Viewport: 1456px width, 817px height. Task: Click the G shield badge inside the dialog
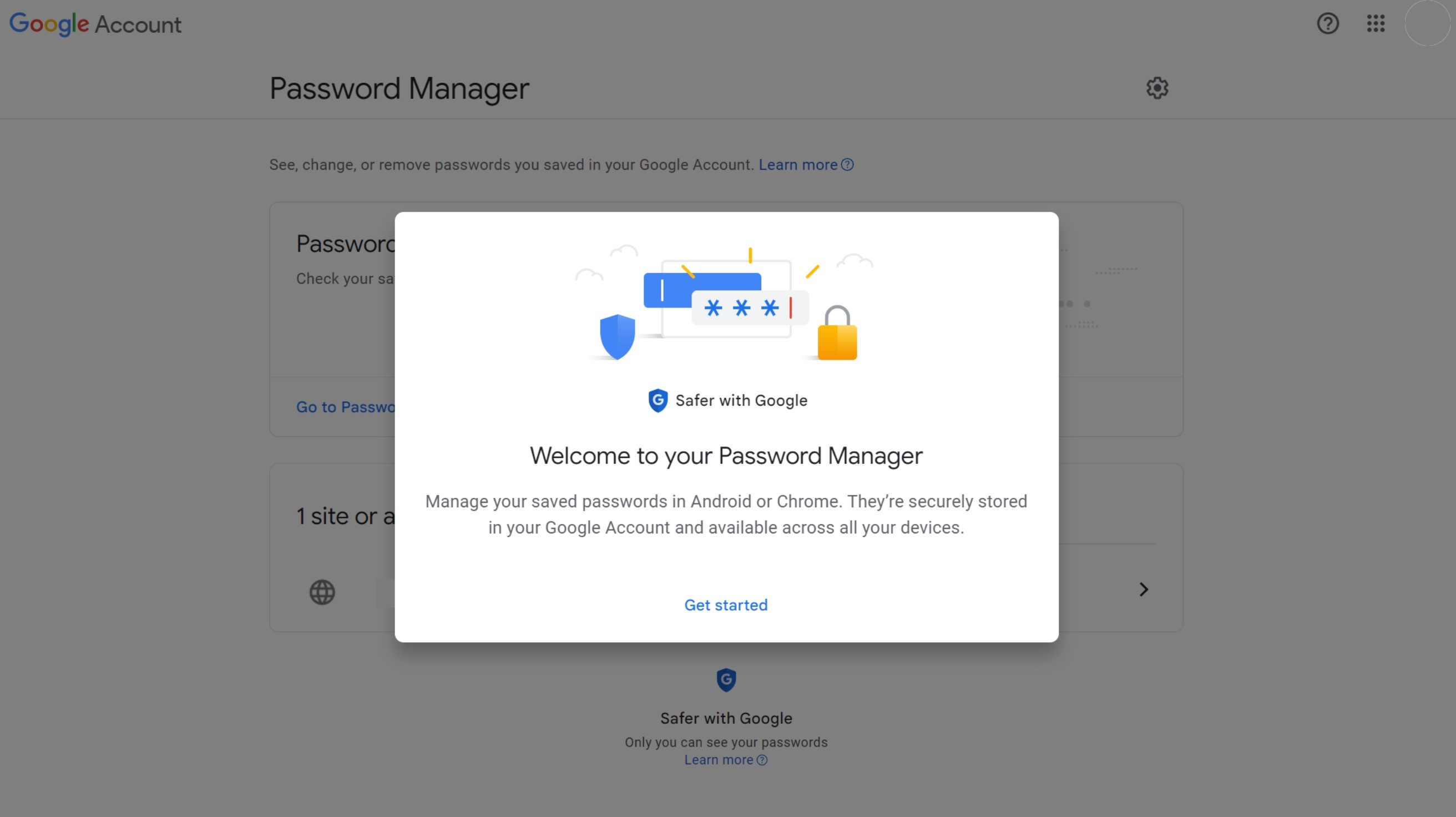[658, 400]
